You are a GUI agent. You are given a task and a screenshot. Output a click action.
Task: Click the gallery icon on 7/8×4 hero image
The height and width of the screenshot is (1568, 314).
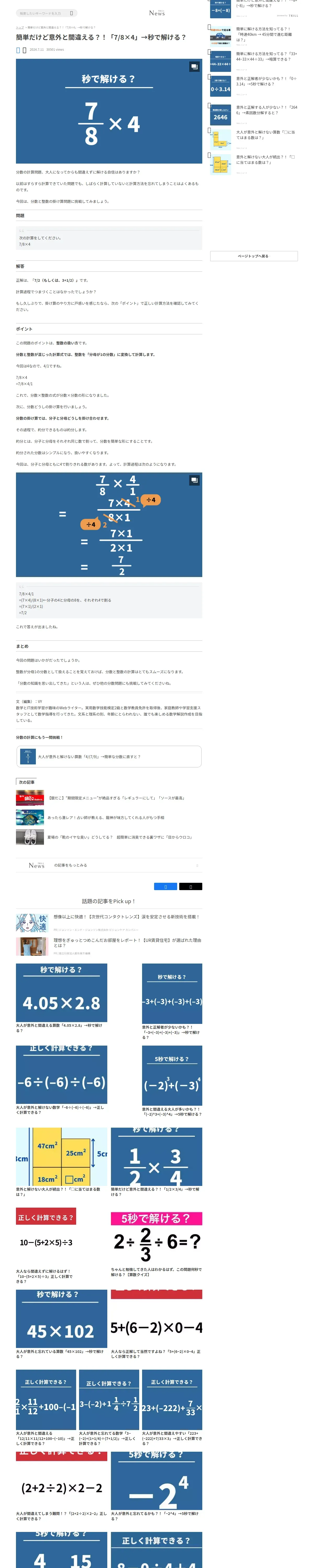[x=194, y=67]
